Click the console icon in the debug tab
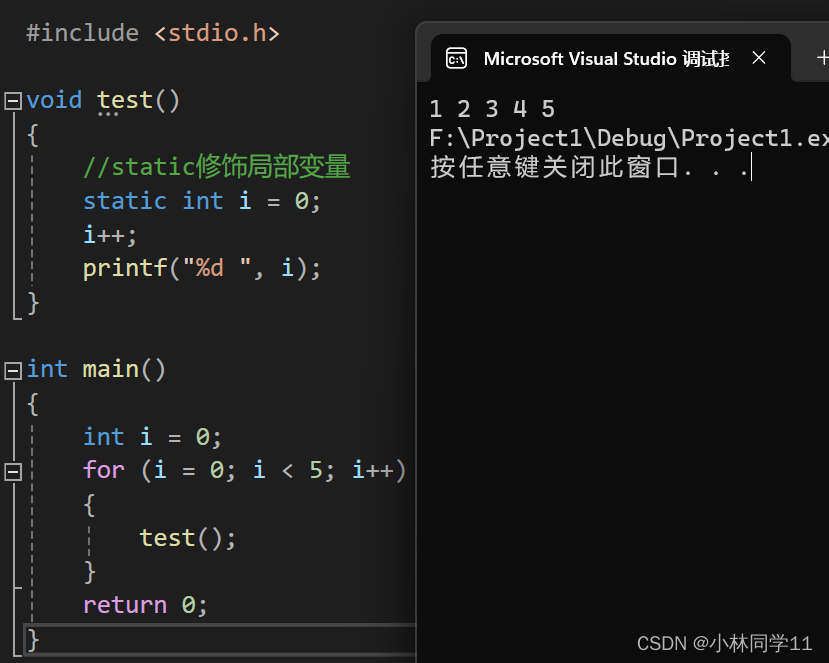This screenshot has height=663, width=829. (456, 59)
